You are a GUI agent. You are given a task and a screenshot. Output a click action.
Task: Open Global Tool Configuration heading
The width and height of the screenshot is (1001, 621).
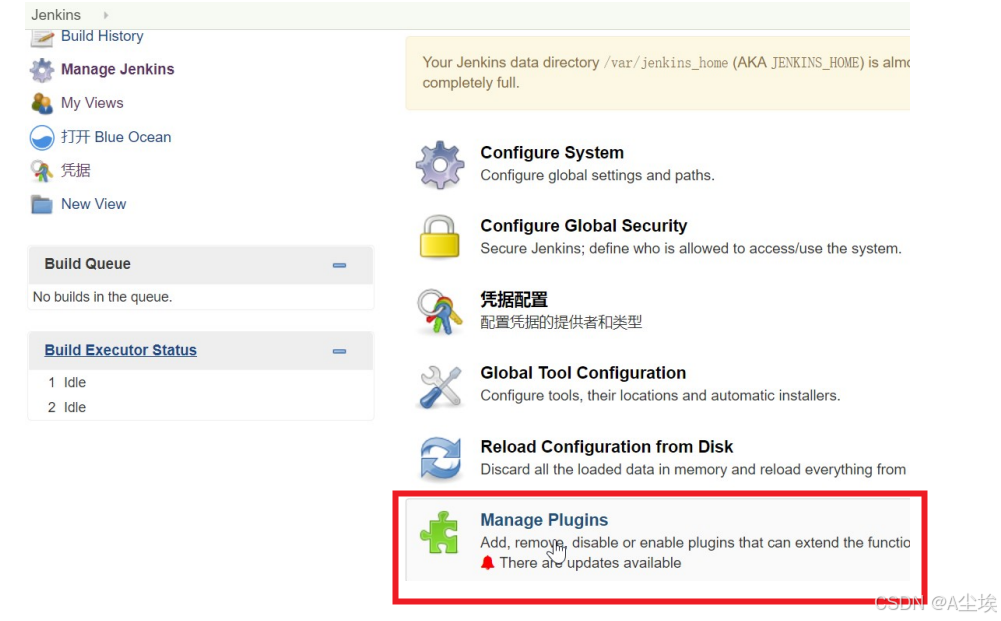point(583,373)
